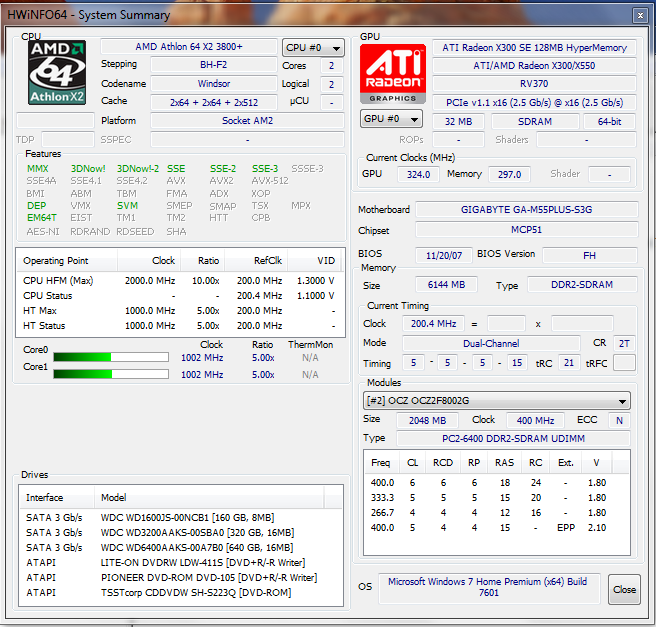Select TSSTcorp CDDVDW SH-S223Q drive row
This screenshot has width=656, height=627.
(x=181, y=593)
